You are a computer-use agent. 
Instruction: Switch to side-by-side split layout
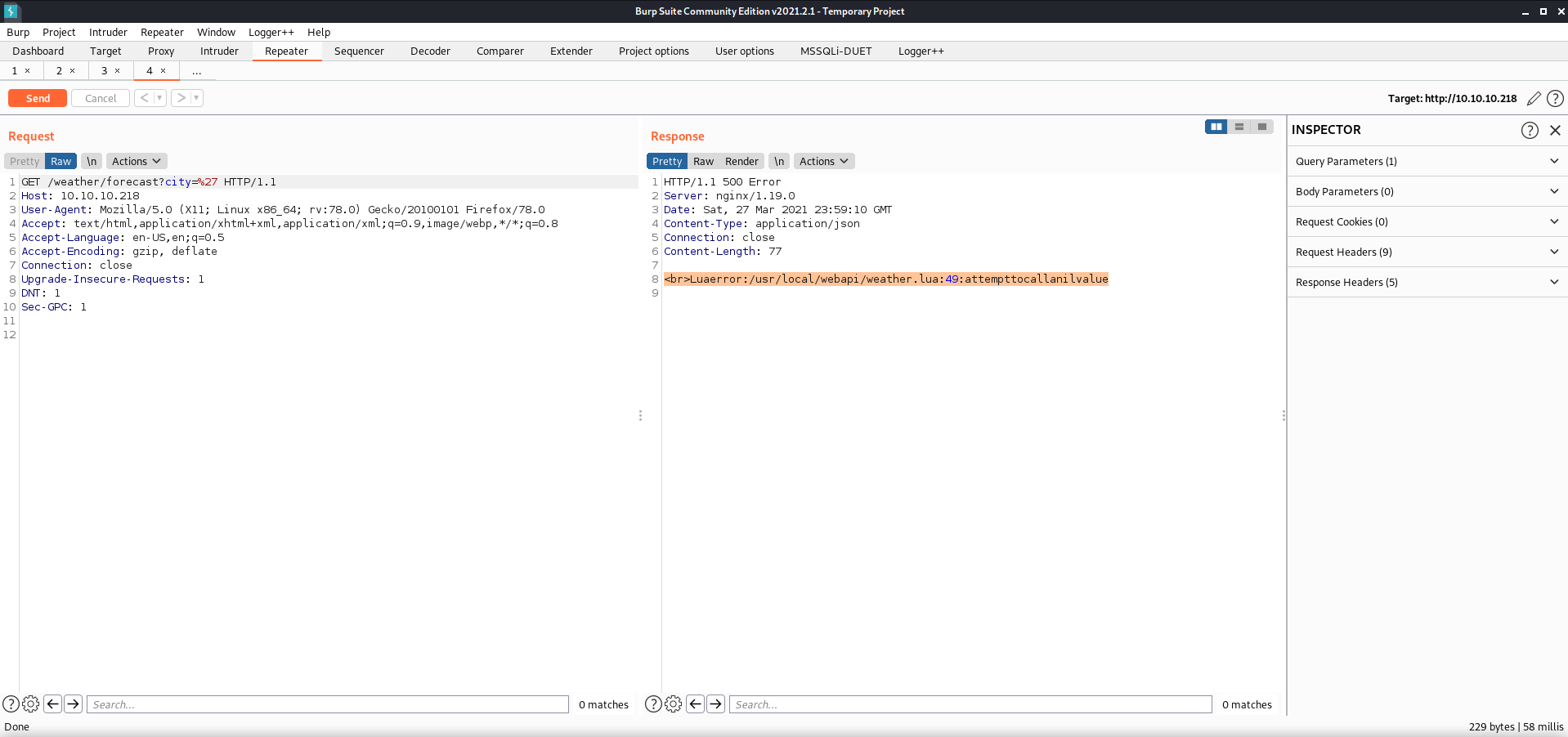pos(1216,127)
